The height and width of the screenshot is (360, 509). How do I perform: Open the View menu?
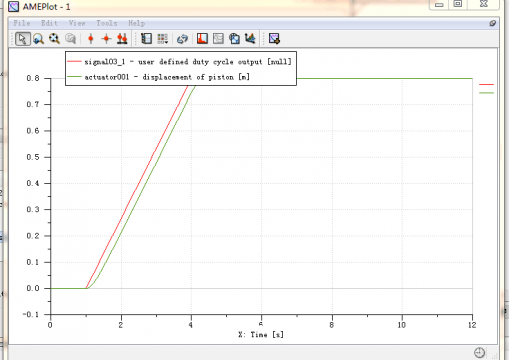coord(77,23)
